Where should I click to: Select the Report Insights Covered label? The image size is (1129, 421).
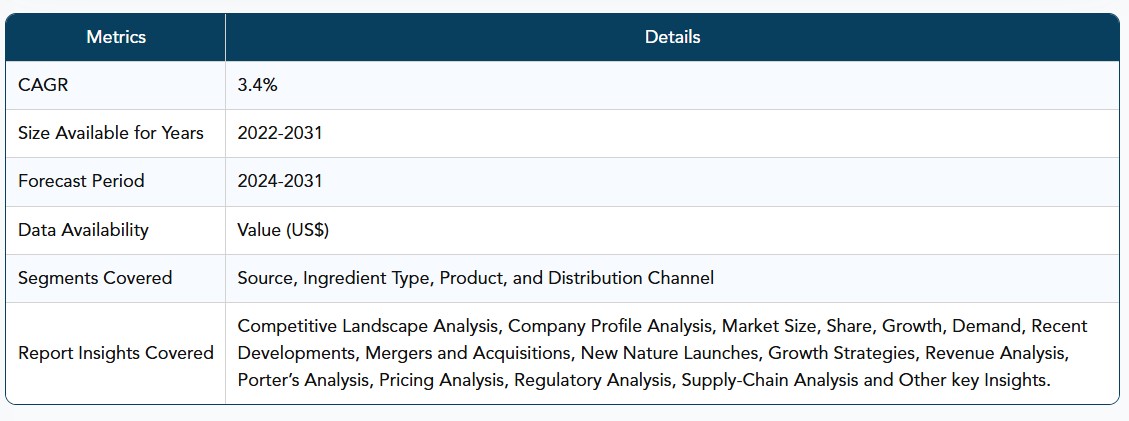pos(116,353)
